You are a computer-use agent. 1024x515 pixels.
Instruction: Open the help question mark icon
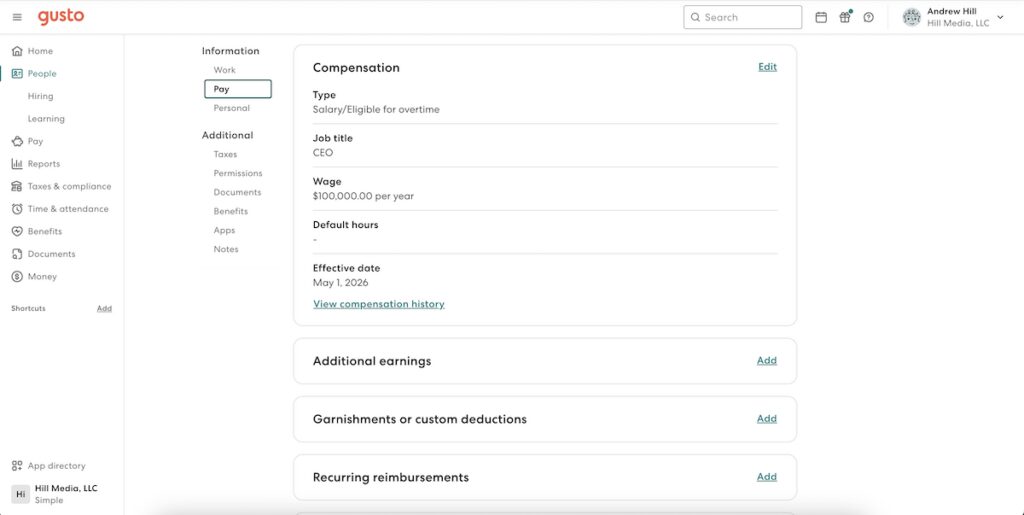coord(869,18)
